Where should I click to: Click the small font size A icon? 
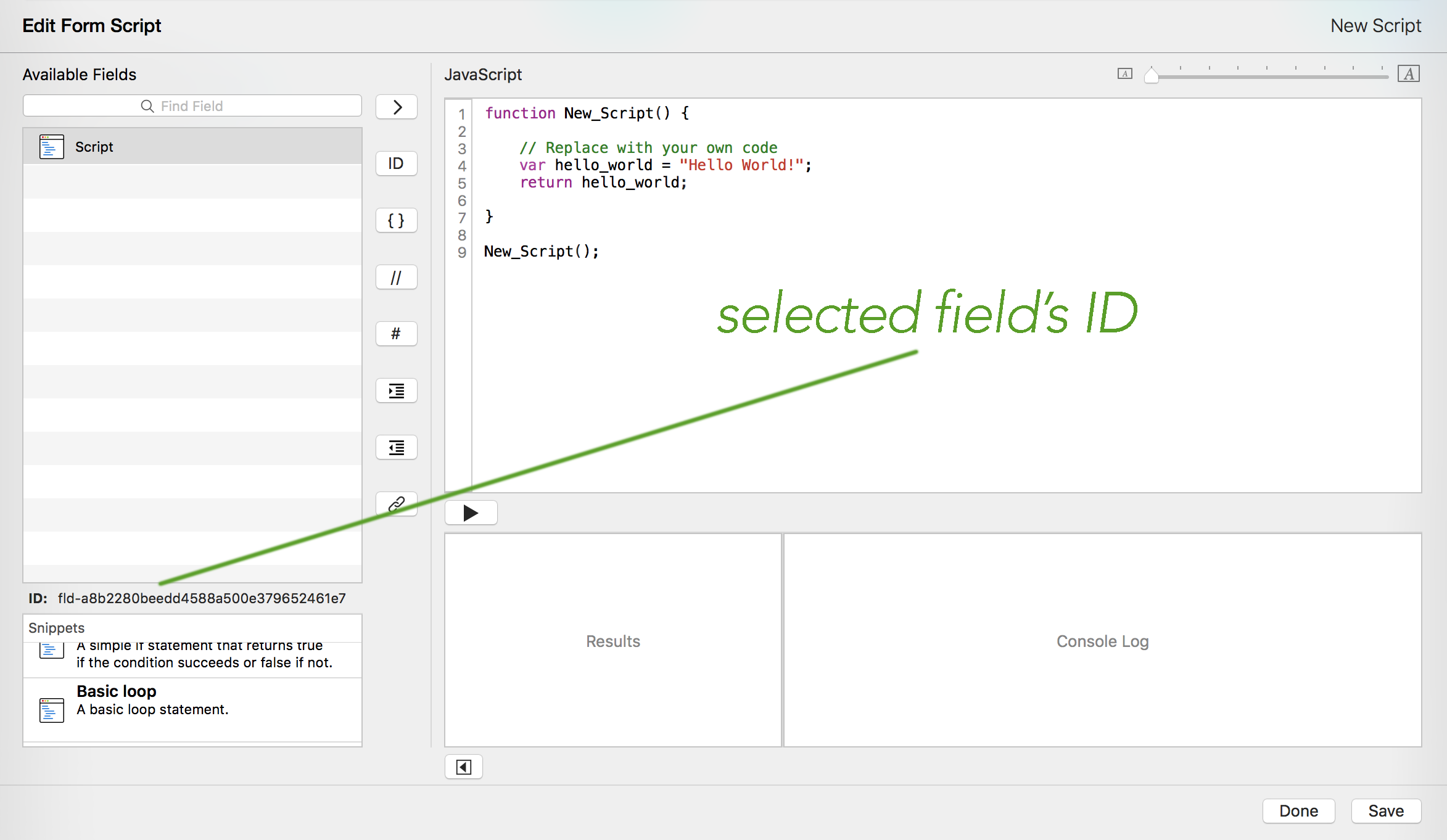coord(1124,73)
